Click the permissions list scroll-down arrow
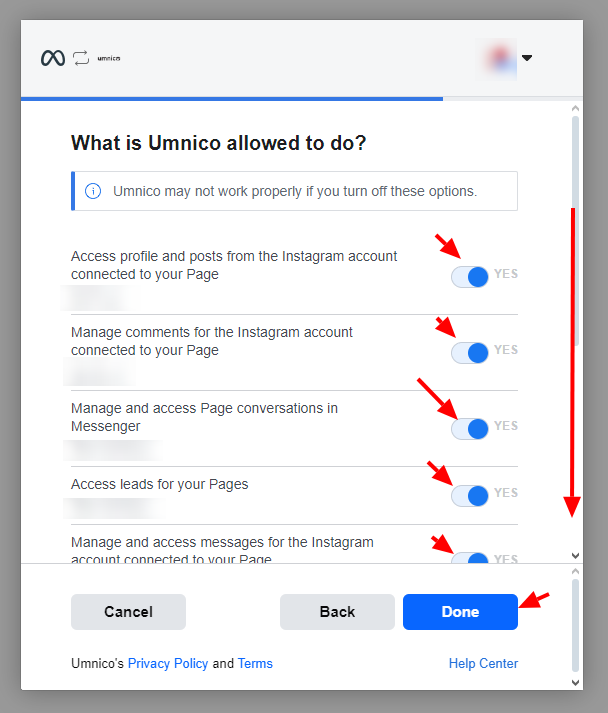This screenshot has height=713, width=608. 575,555
